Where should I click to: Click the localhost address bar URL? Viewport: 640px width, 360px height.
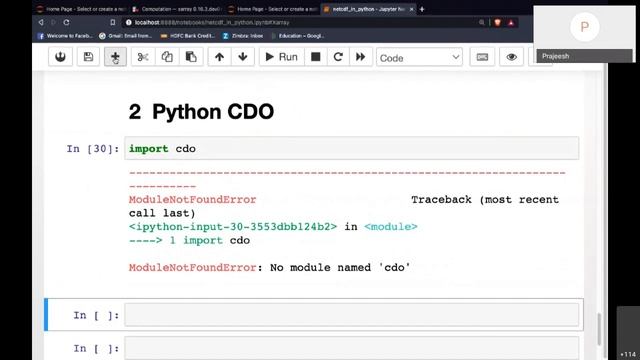[x=212, y=22]
